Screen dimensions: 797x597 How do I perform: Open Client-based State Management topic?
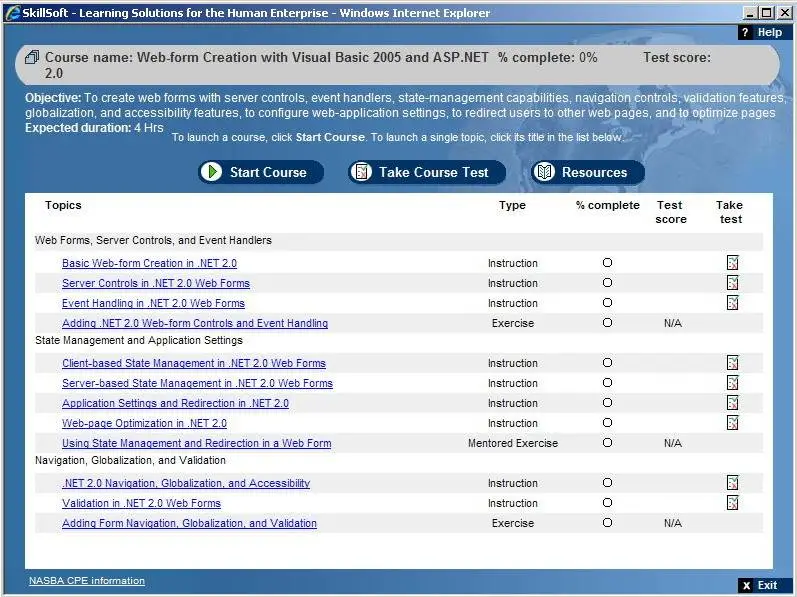194,363
